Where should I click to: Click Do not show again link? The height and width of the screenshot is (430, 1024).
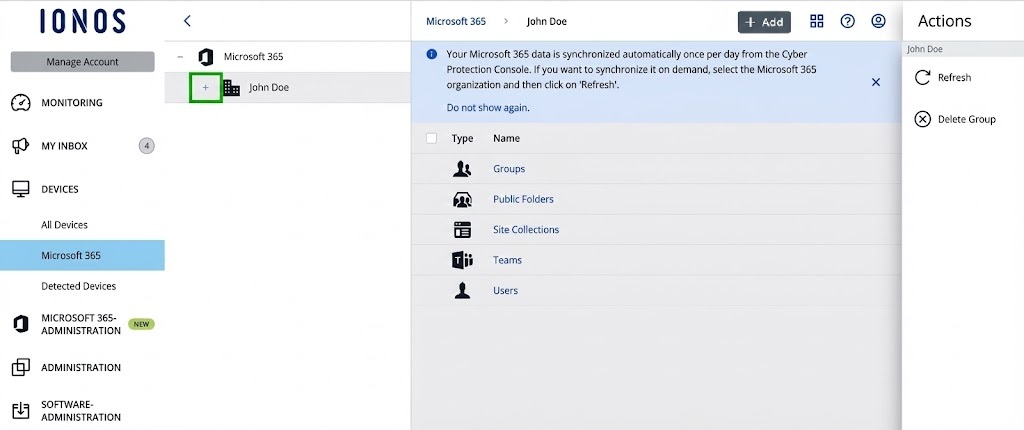pos(488,108)
